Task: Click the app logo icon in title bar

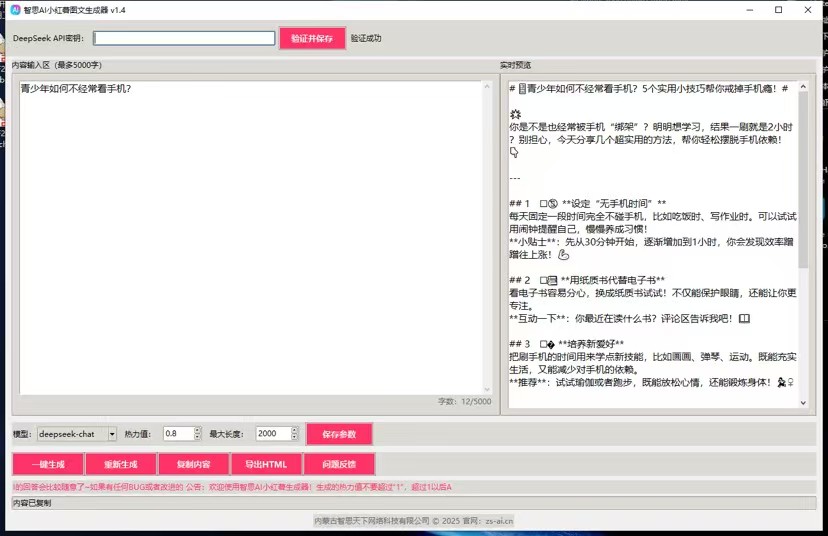Action: pos(15,10)
